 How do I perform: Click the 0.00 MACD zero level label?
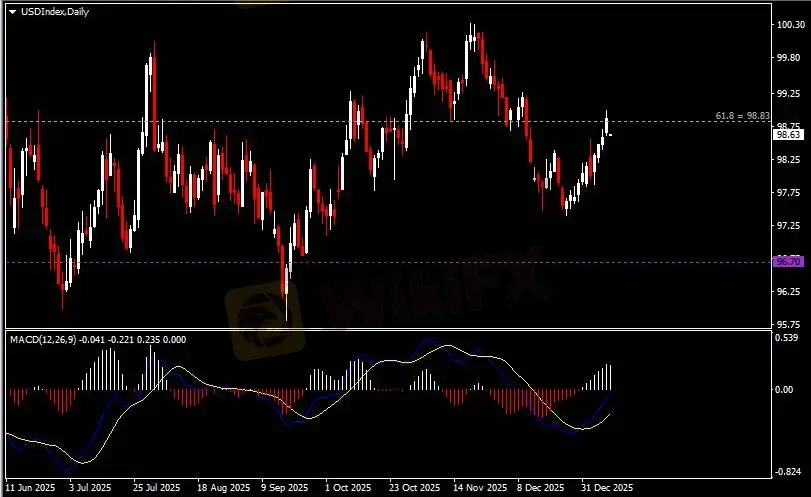785,389
